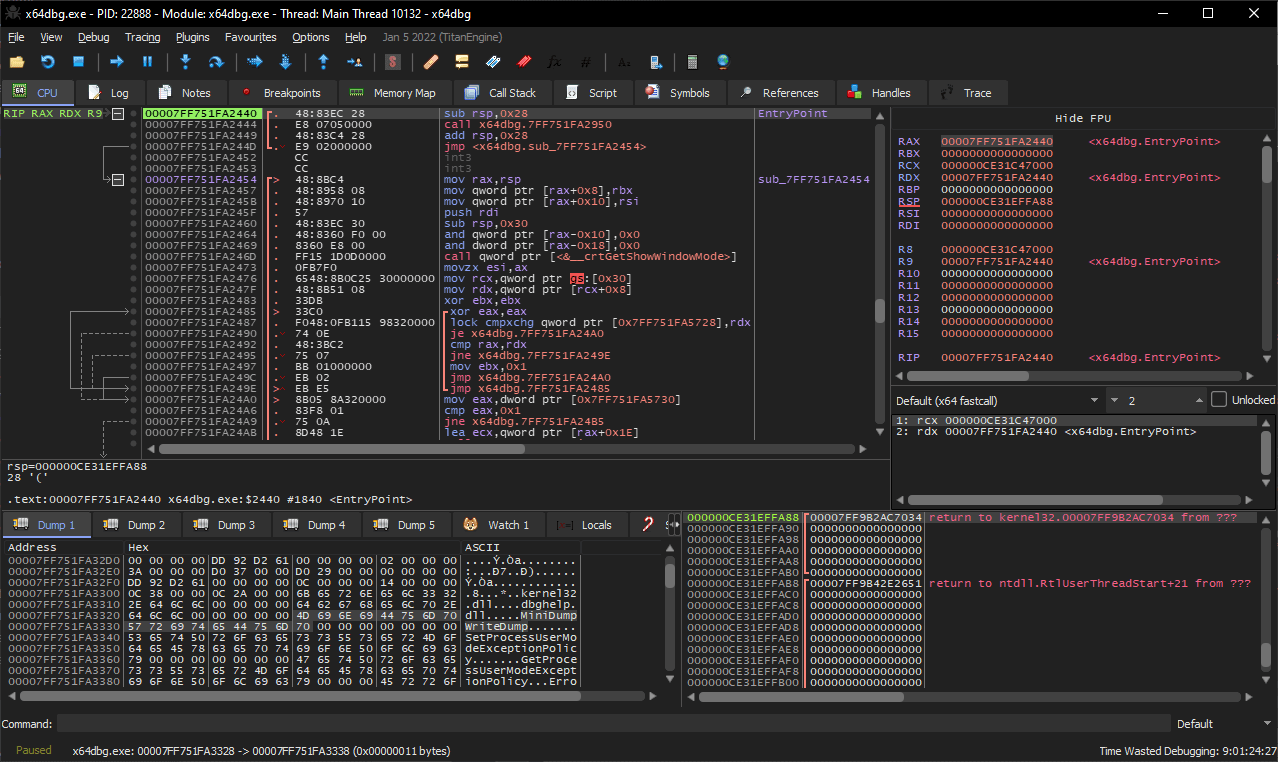This screenshot has width=1278, height=762.
Task: Open the Plugins menu
Action: (192, 37)
